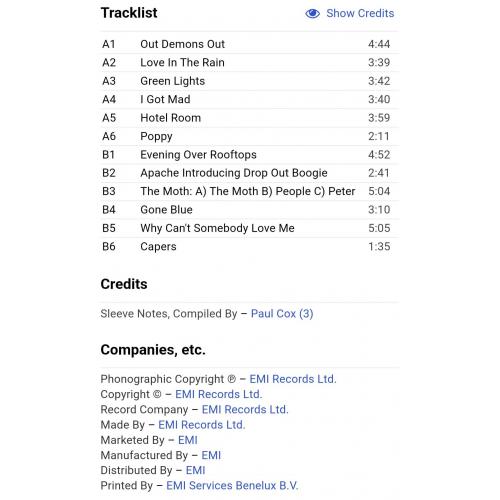
Task: Open EMI Records Ltd. under Record Company
Action: (245, 410)
